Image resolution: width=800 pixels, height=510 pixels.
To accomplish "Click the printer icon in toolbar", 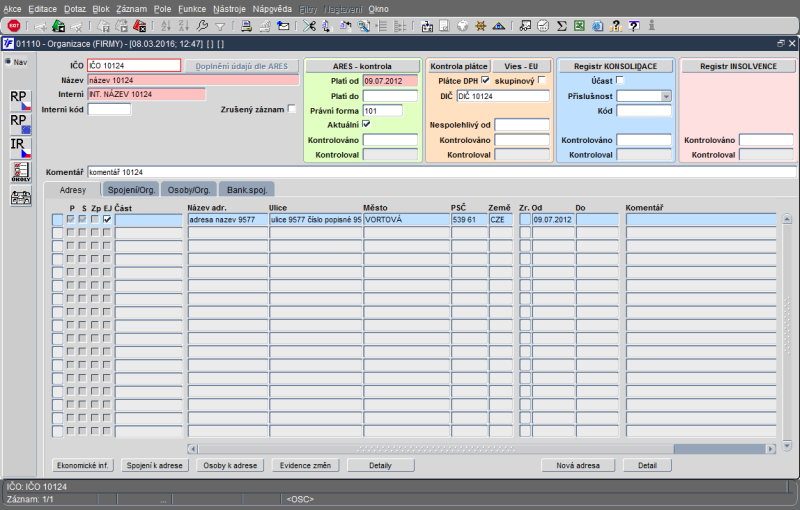I will coord(246,26).
